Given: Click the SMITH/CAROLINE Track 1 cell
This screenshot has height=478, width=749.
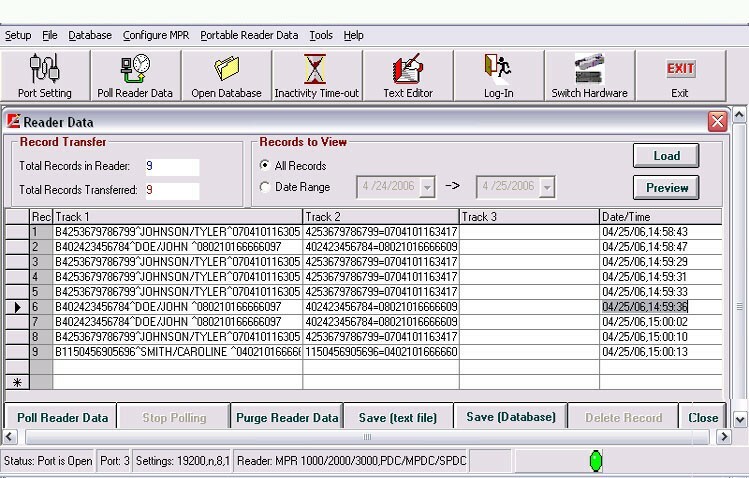Looking at the screenshot, I should (x=178, y=352).
